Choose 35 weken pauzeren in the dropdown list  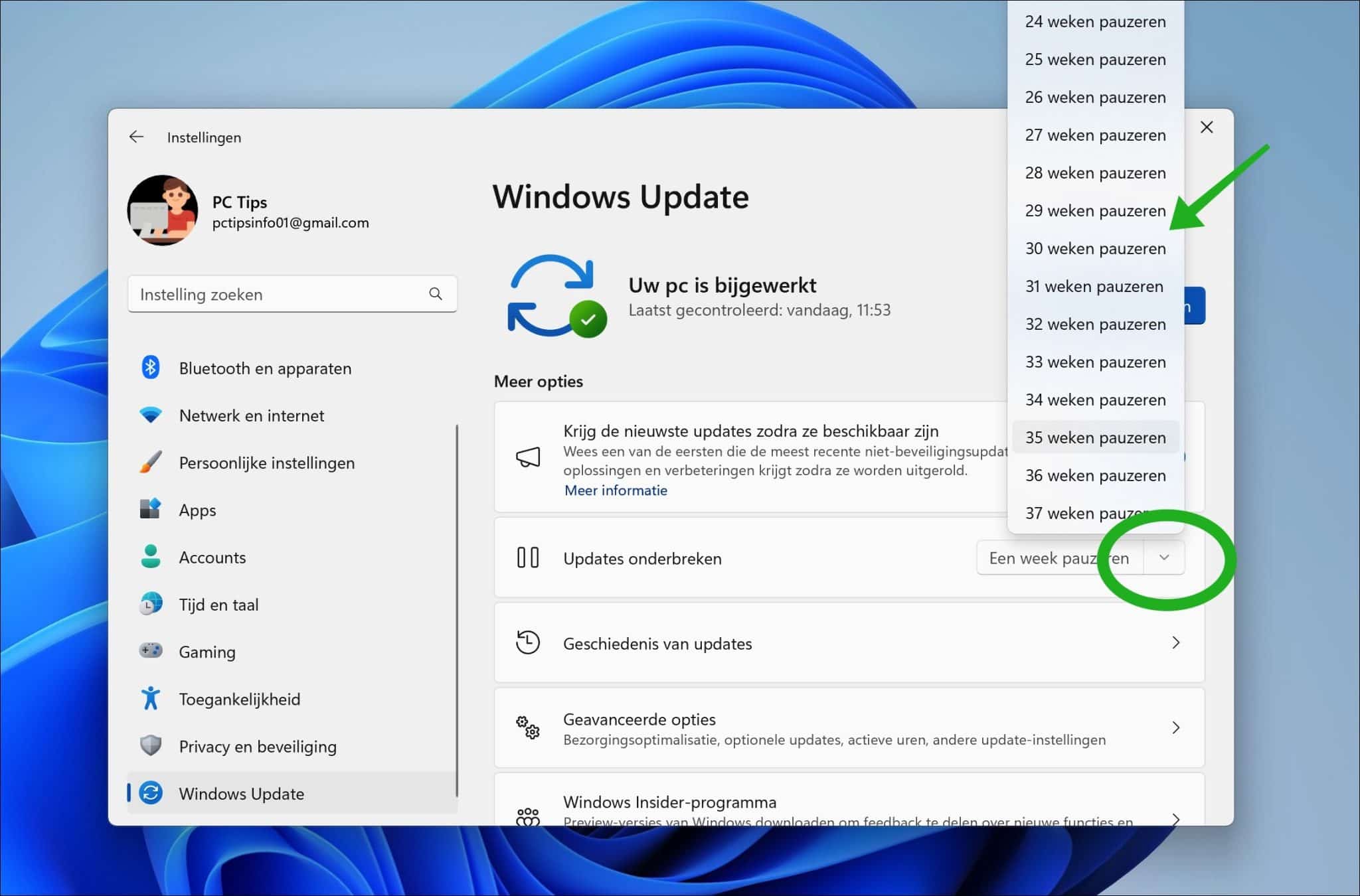[1094, 437]
